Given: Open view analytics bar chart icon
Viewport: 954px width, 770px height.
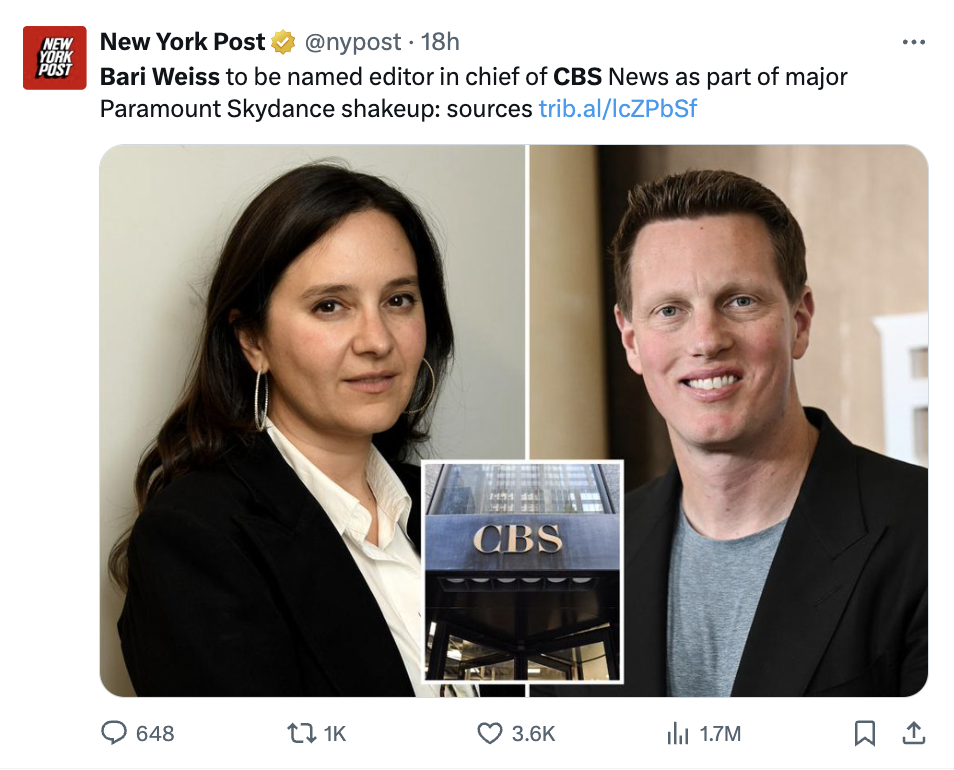Looking at the screenshot, I should click(x=677, y=733).
